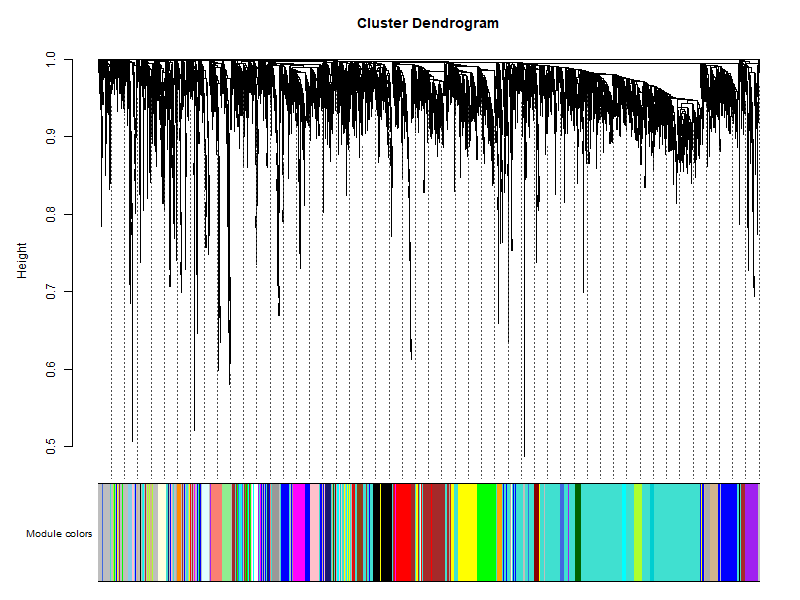The height and width of the screenshot is (600, 800).
Task: Click the dark green module stripe
Action: (x=578, y=532)
